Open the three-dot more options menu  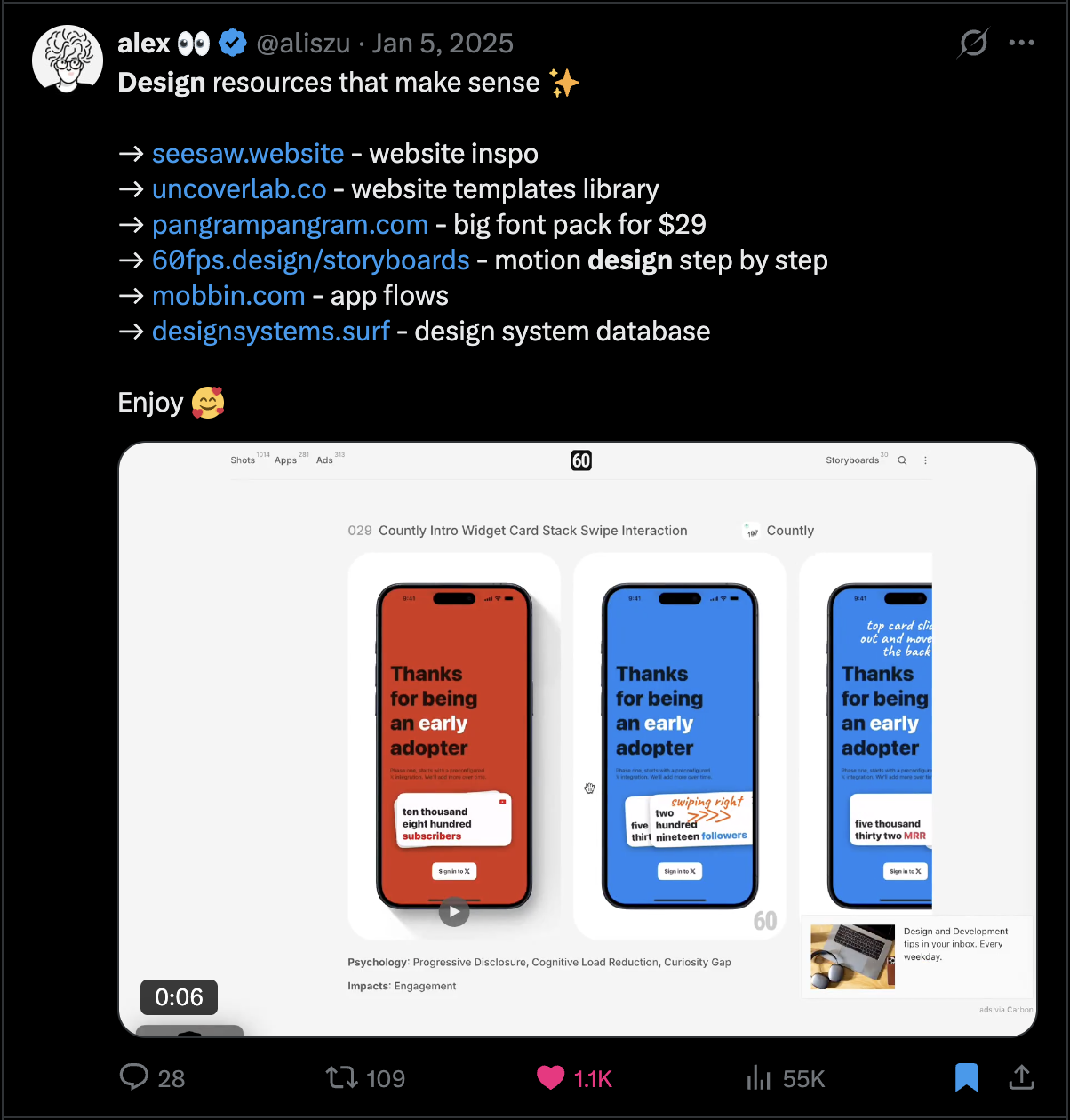[x=1022, y=43]
